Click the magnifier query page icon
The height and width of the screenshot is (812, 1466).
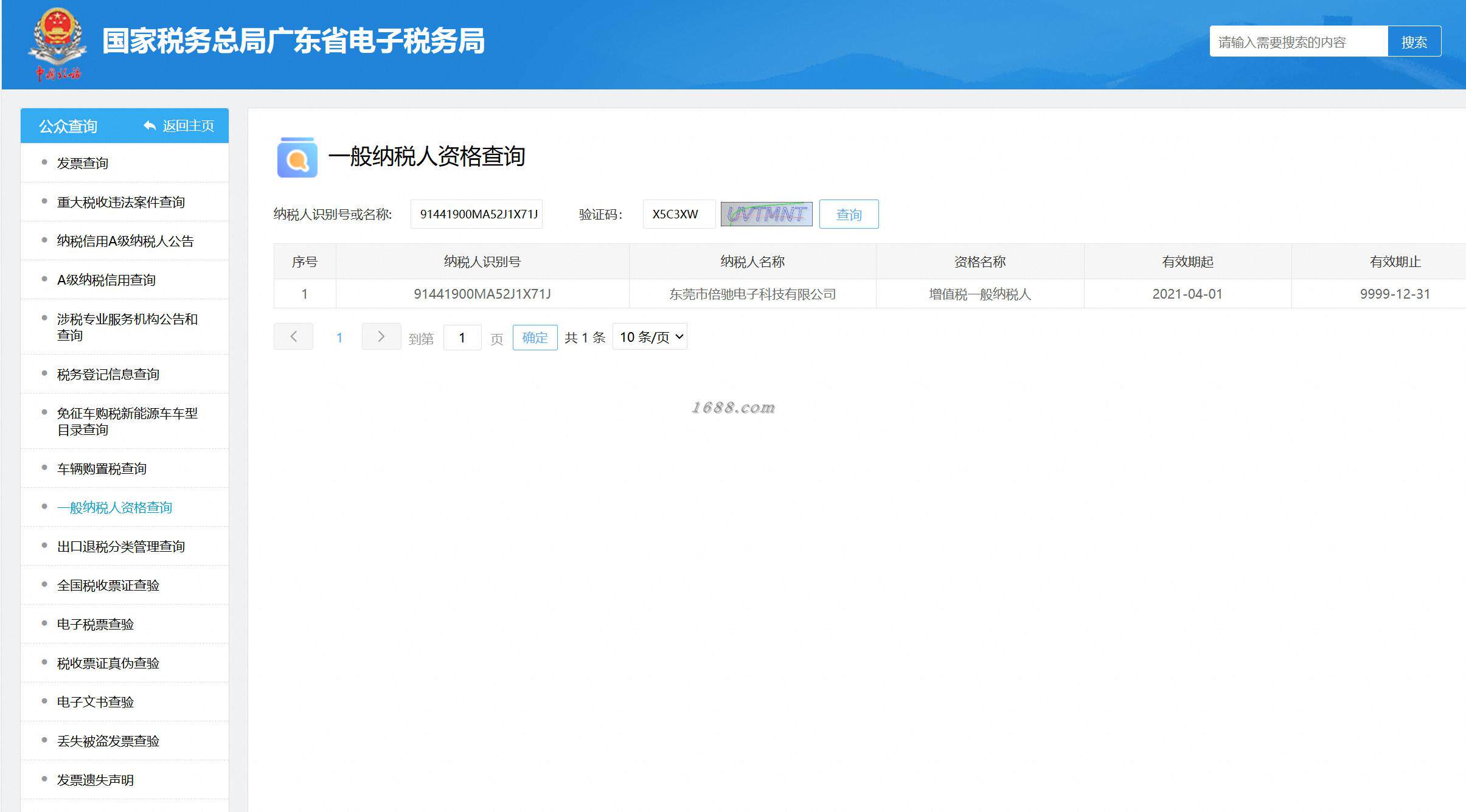(297, 158)
